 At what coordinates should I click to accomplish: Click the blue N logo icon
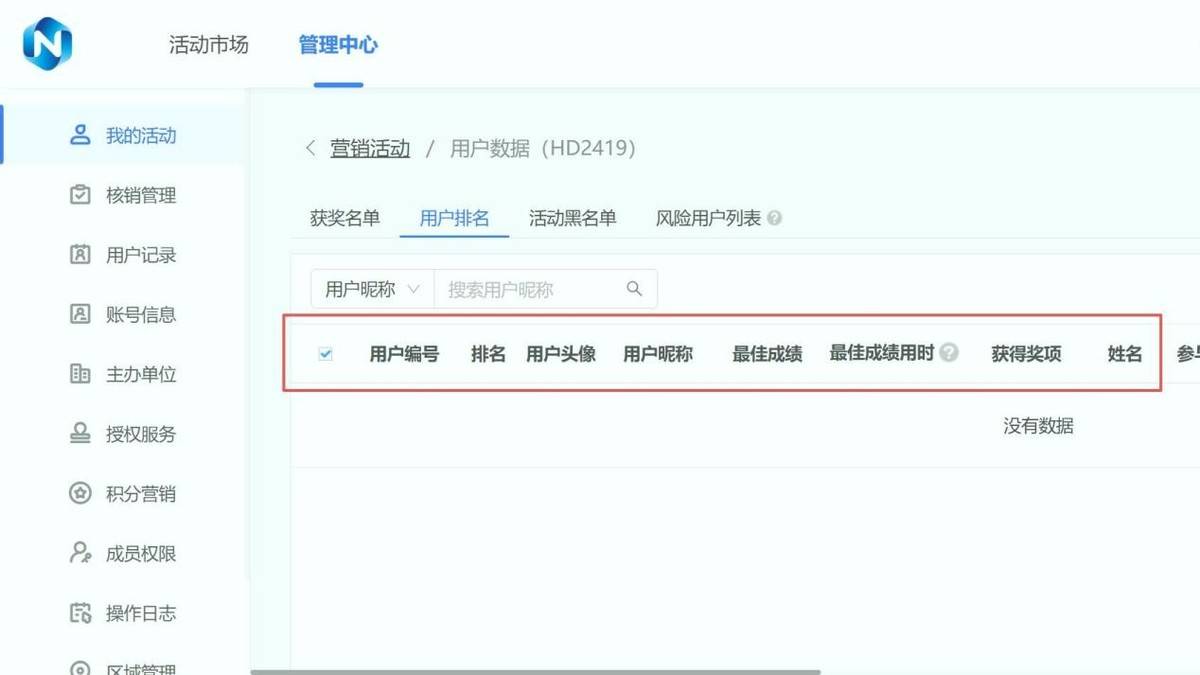[48, 45]
